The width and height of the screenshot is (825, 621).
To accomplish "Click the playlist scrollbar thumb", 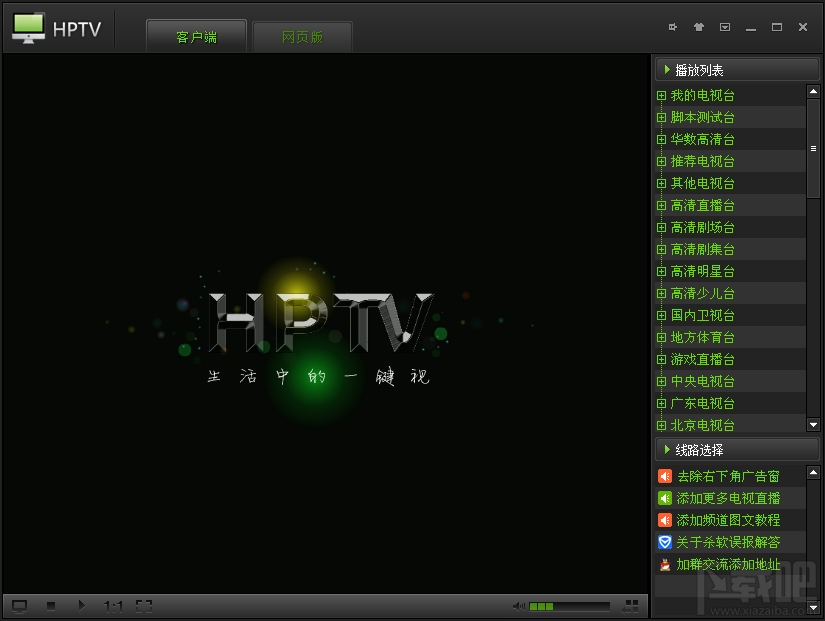I will click(813, 148).
